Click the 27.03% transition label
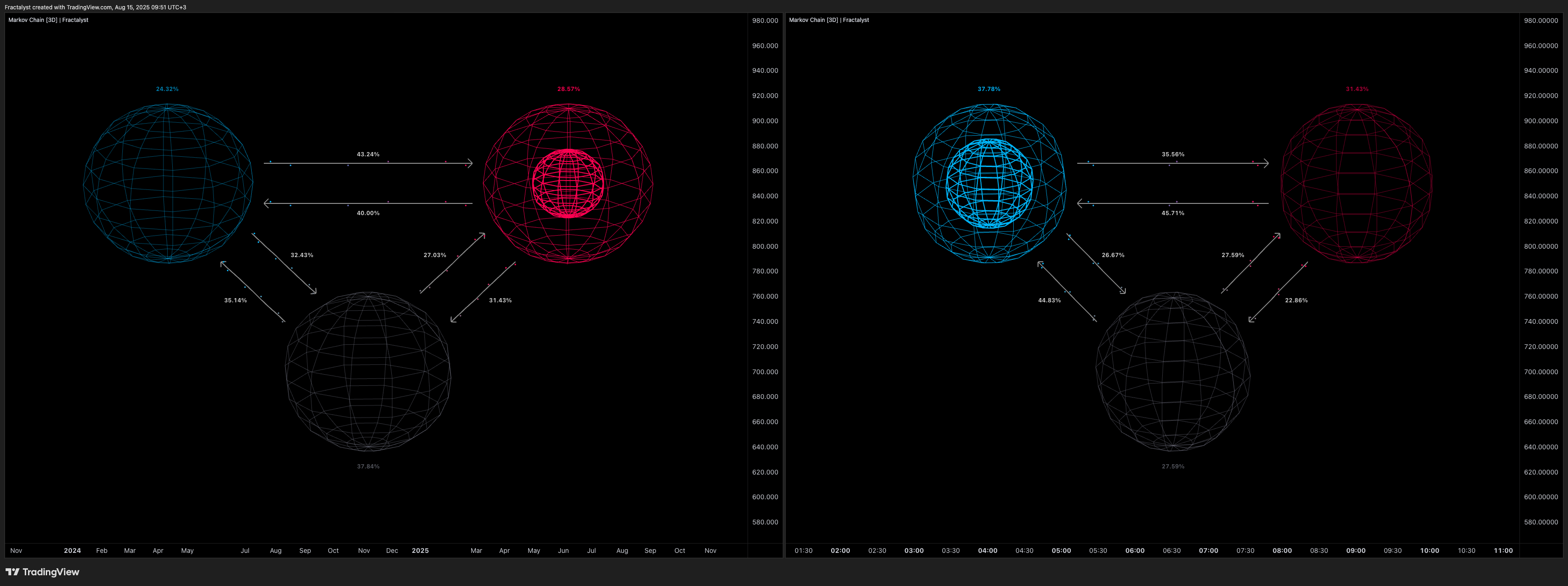The image size is (1568, 586). pyautogui.click(x=435, y=255)
